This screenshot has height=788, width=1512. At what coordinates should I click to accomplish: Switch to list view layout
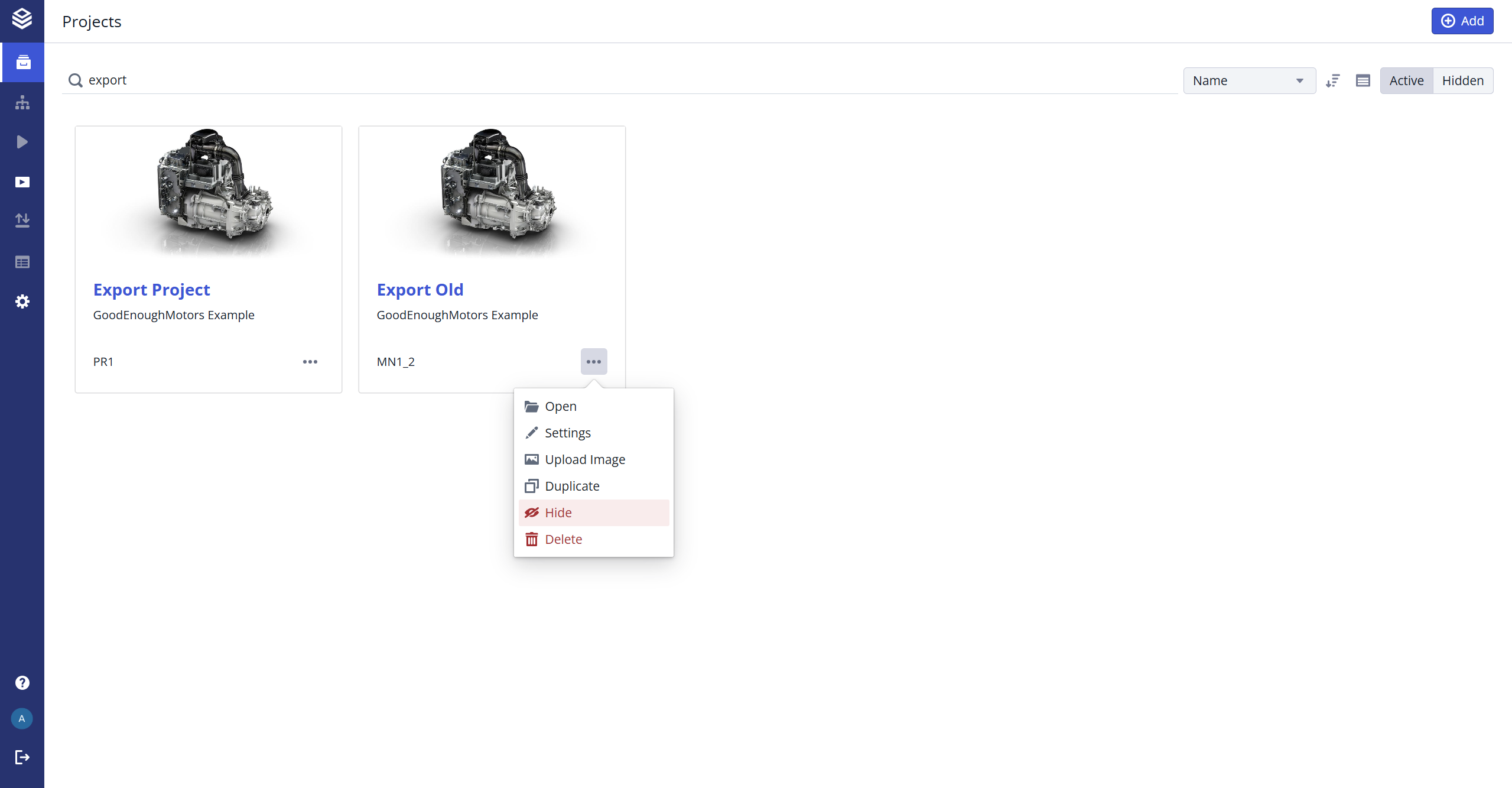(1363, 81)
